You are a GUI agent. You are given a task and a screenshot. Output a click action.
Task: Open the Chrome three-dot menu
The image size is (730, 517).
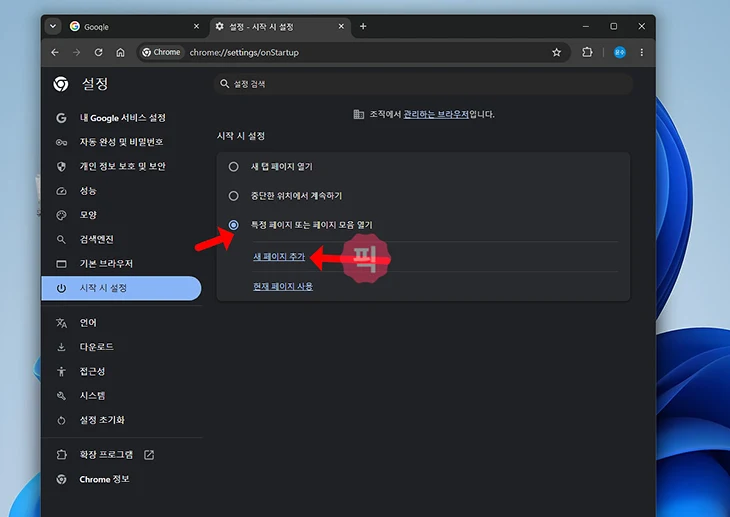coord(642,52)
